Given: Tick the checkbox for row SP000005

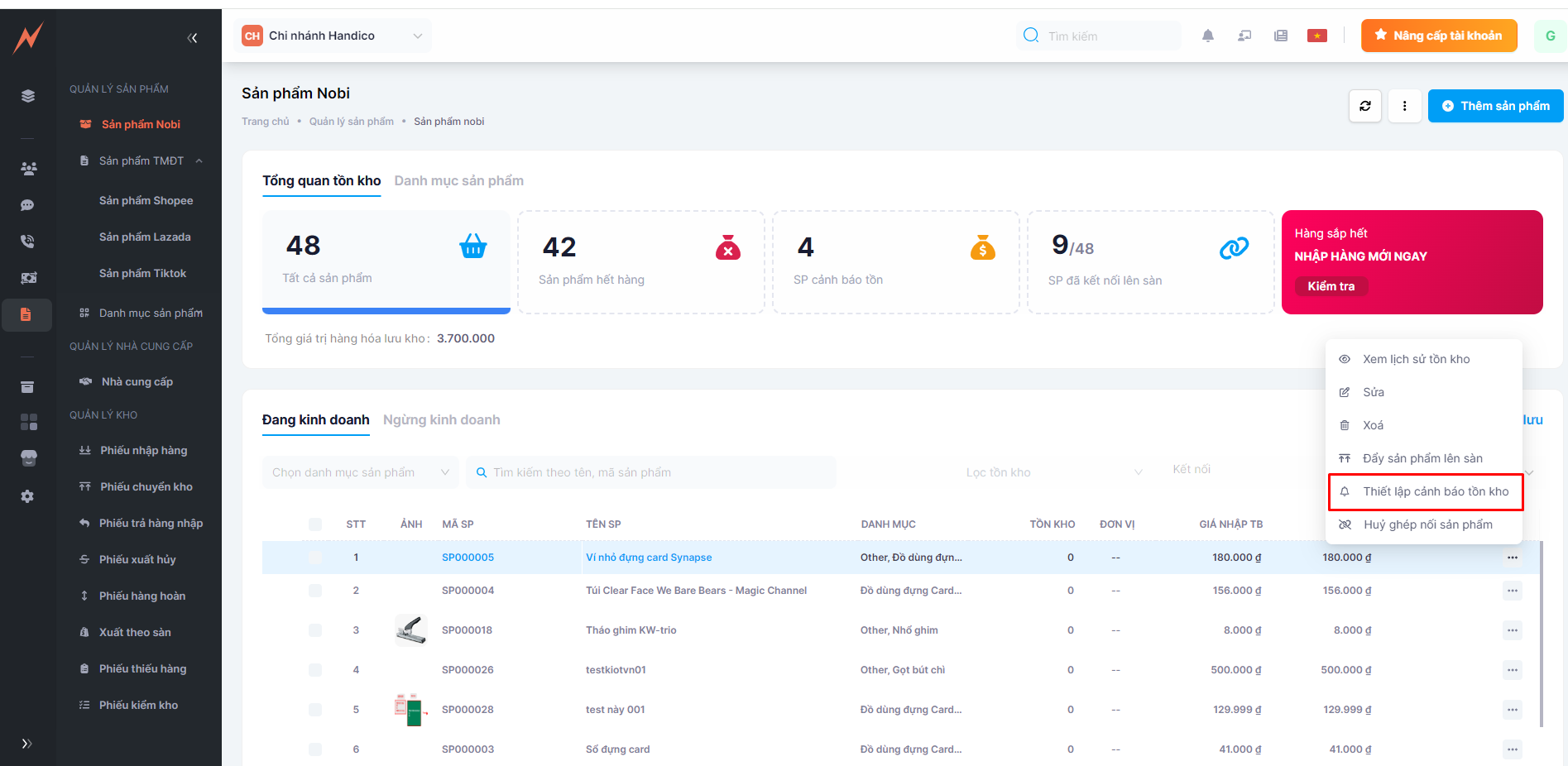Looking at the screenshot, I should click(x=315, y=558).
